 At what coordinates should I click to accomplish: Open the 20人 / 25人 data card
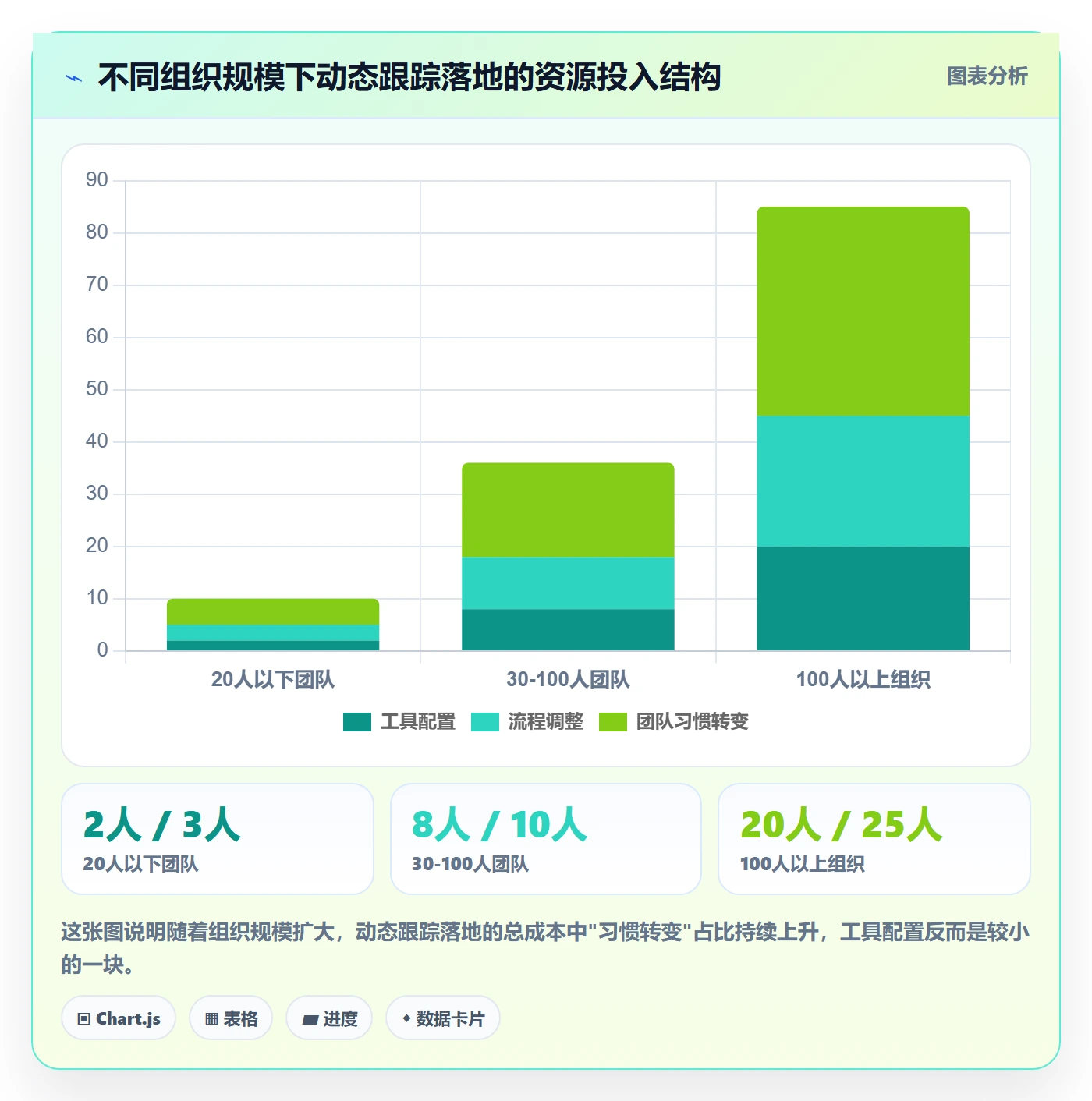[874, 839]
